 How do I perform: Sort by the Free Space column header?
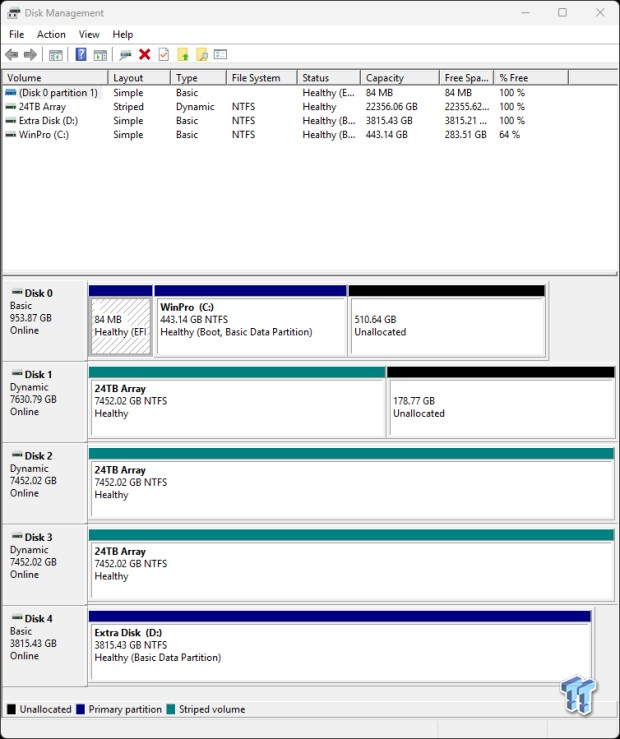click(466, 78)
